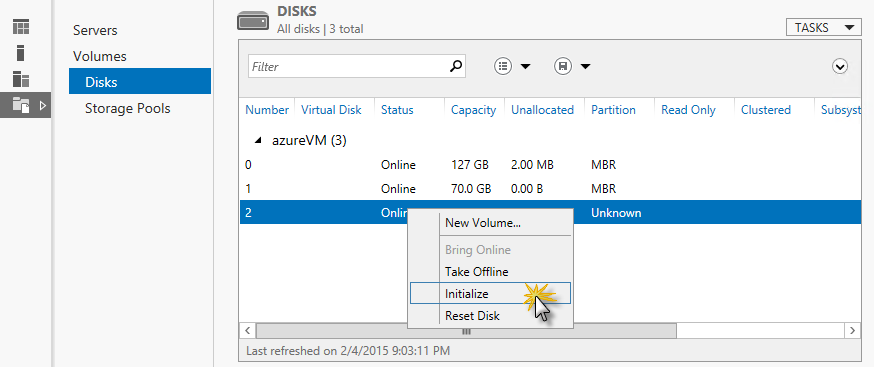The image size is (874, 367).
Task: Click MBR partition cell of disk 0
Action: tap(603, 165)
